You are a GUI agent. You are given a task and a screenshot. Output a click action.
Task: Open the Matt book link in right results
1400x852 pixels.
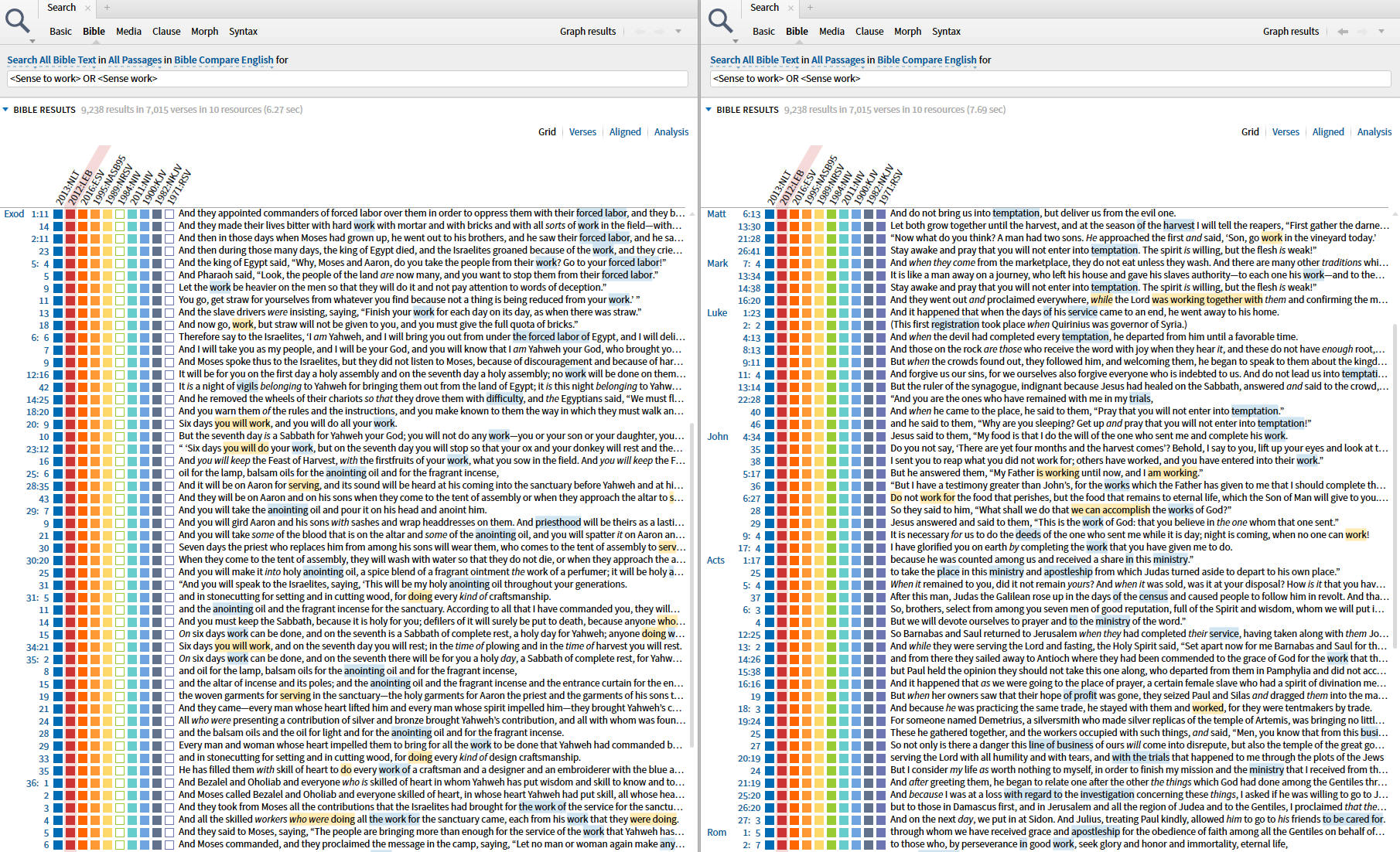(x=716, y=214)
